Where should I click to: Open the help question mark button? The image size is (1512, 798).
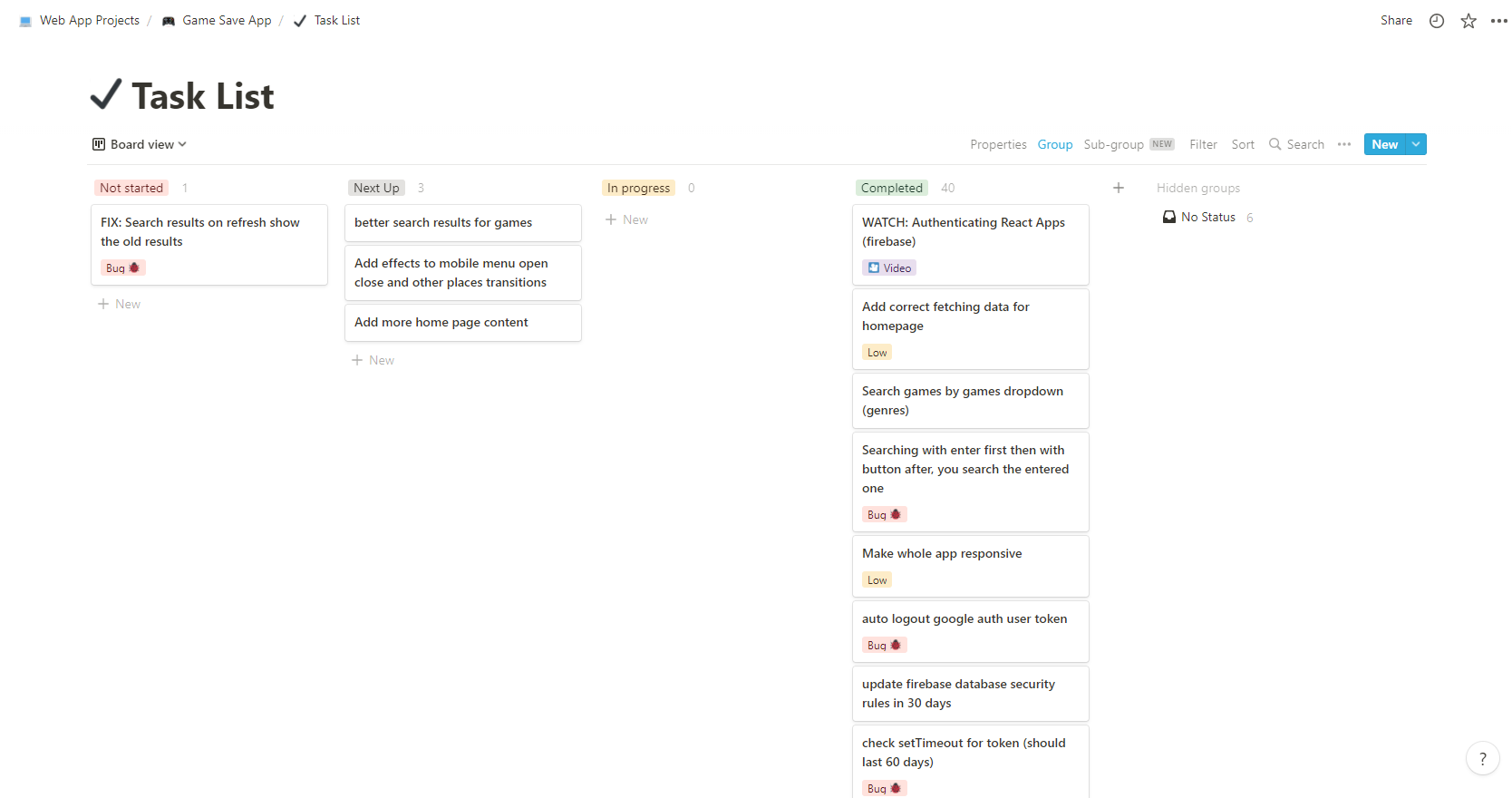point(1483,759)
